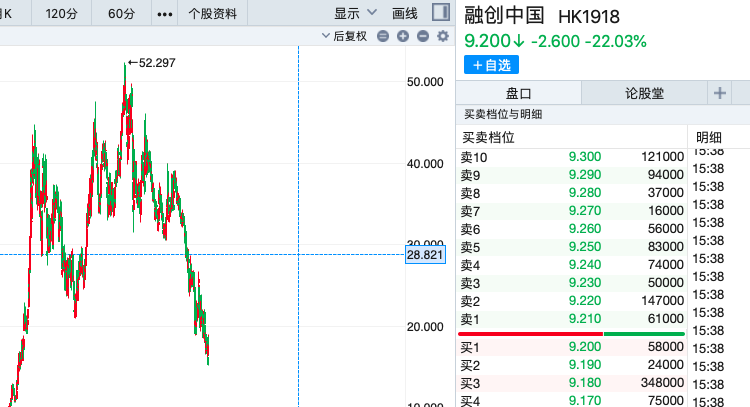This screenshot has height=407, width=750.
Task: Click volume 147000 in 卖2 row
Action: (662, 301)
